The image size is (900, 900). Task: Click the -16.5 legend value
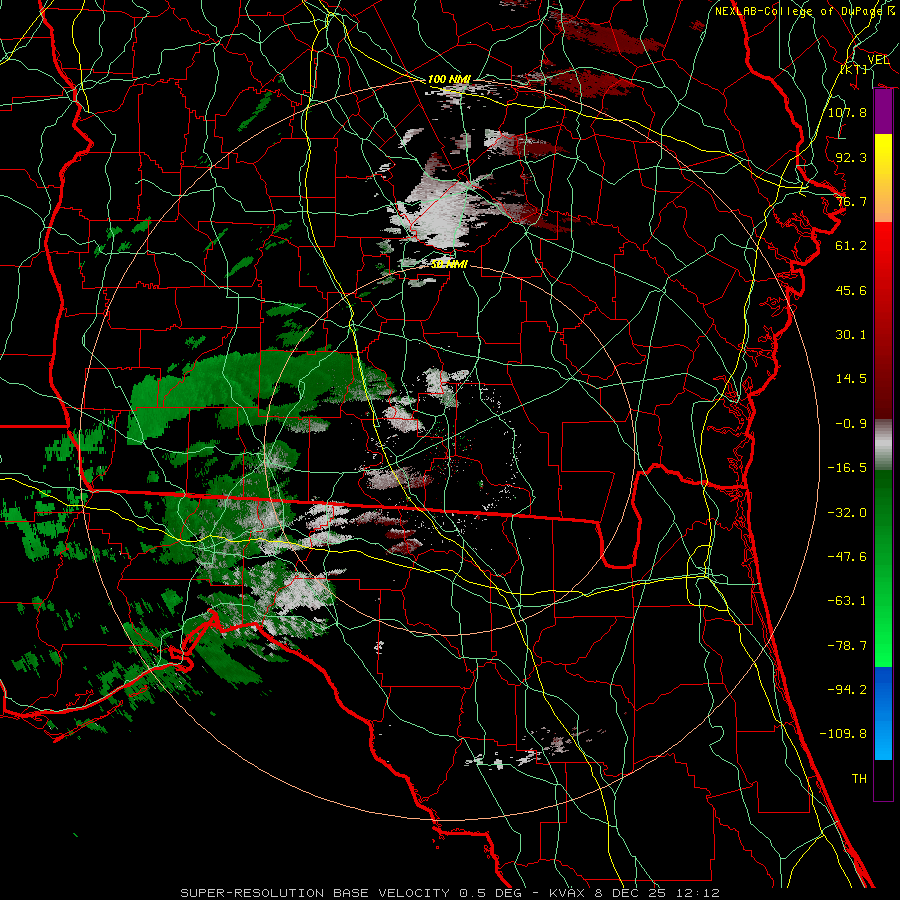[847, 468]
